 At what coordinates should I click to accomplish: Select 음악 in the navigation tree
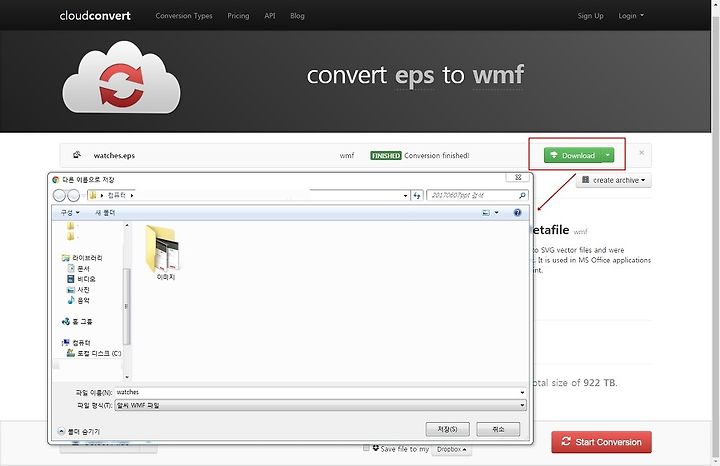79,300
